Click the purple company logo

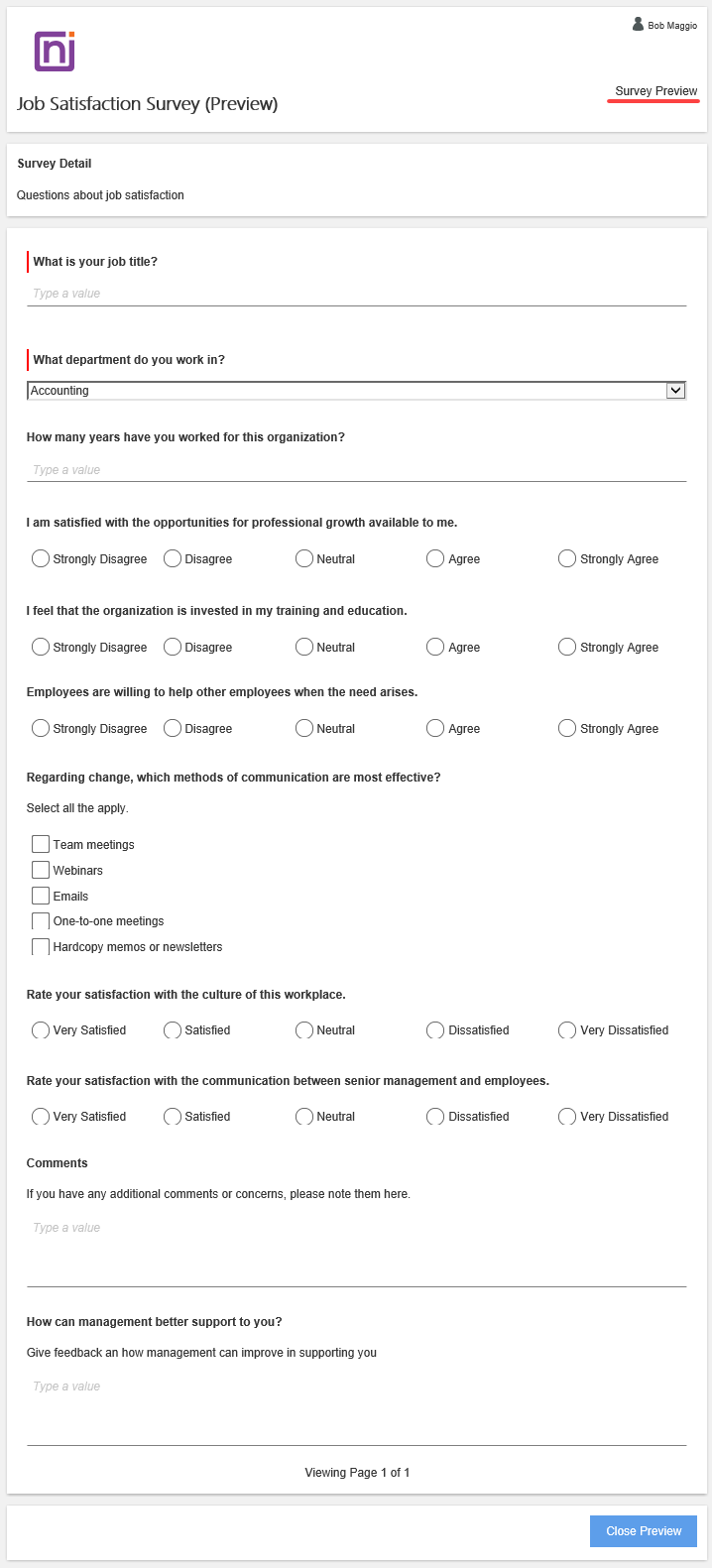click(55, 52)
